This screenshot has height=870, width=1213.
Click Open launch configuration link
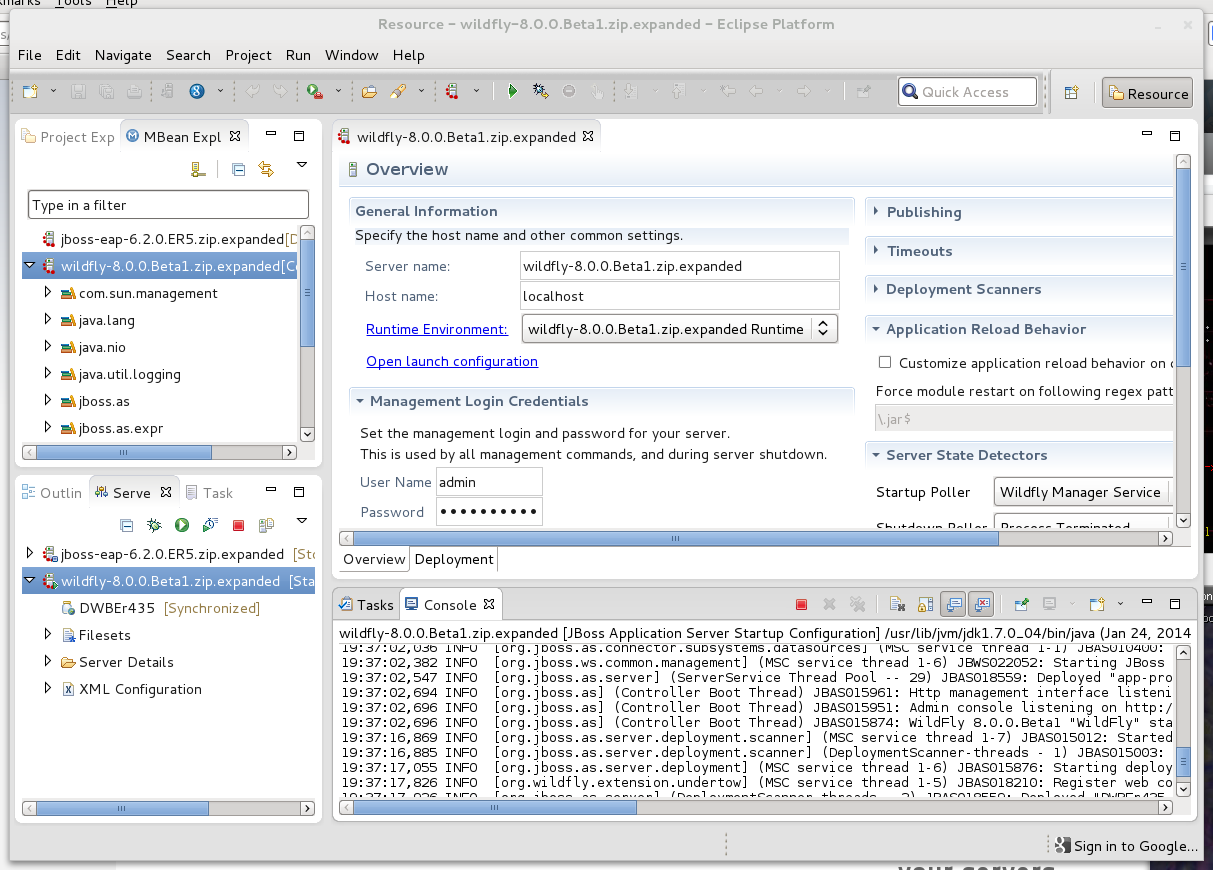(452, 361)
